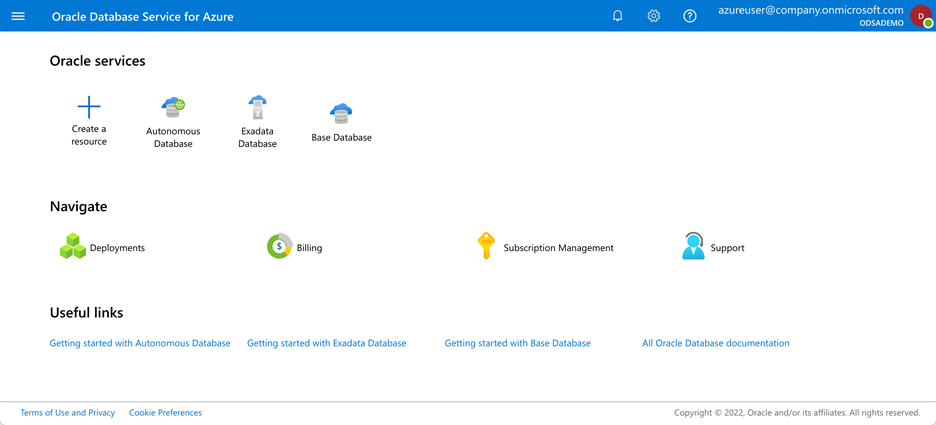
Task: Click the ODSADEMO tenant label
Action: pyautogui.click(x=882, y=23)
